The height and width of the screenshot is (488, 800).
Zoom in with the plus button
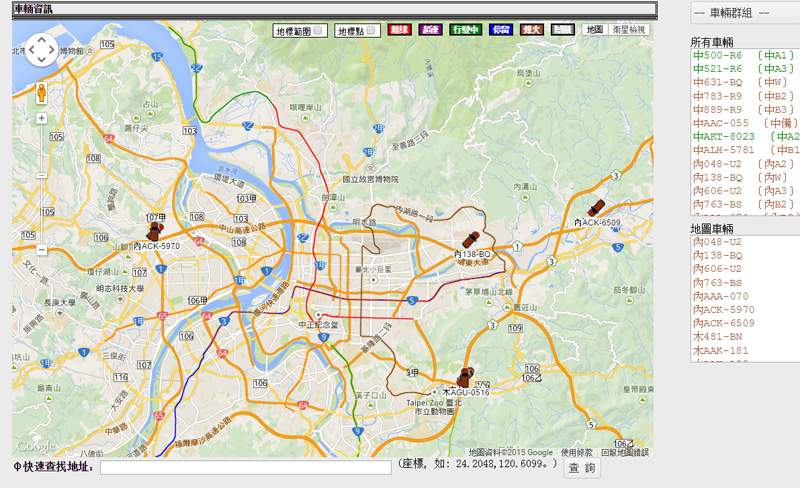[x=41, y=118]
